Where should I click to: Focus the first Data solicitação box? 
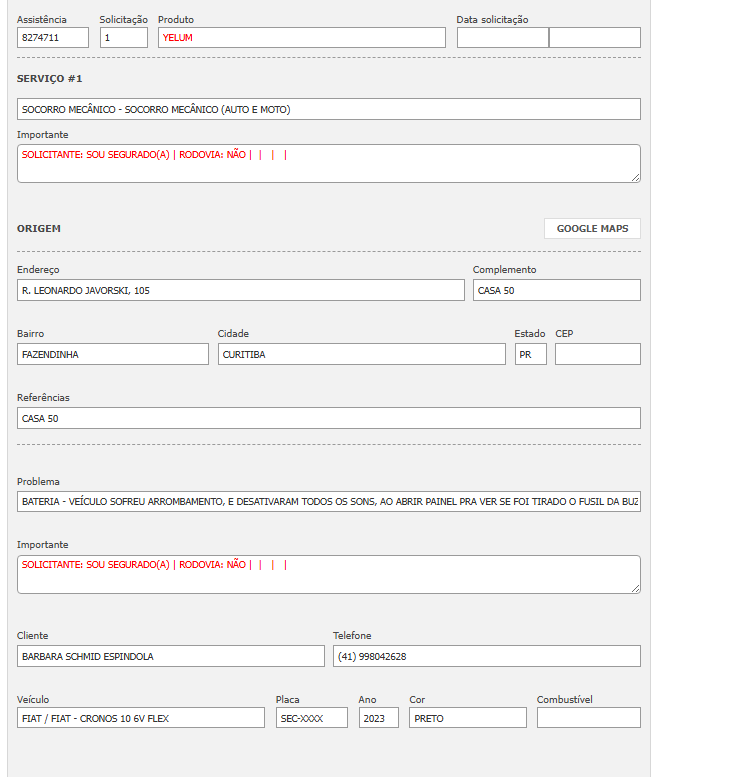click(x=502, y=38)
